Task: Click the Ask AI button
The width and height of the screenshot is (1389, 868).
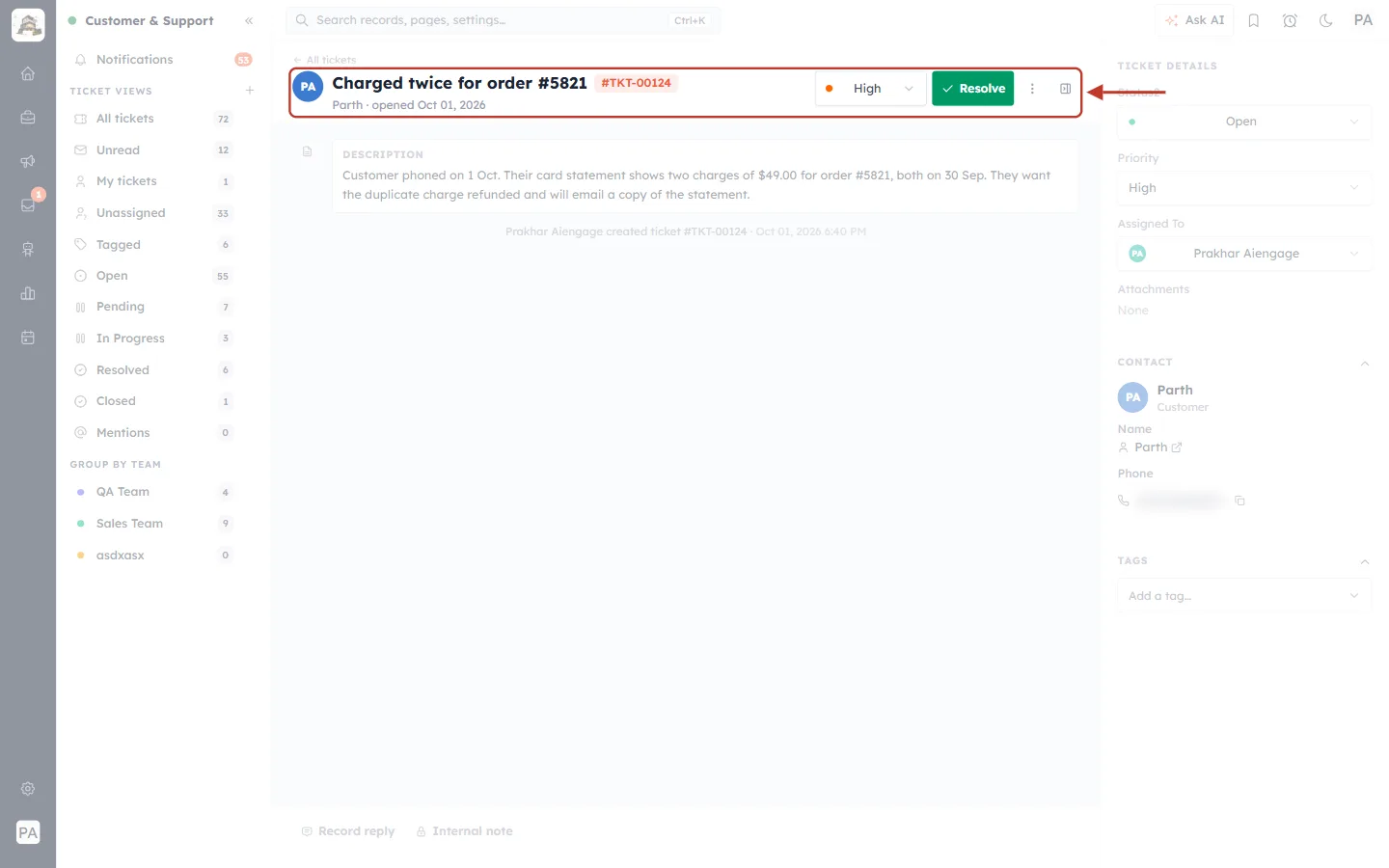Action: coord(1194,20)
